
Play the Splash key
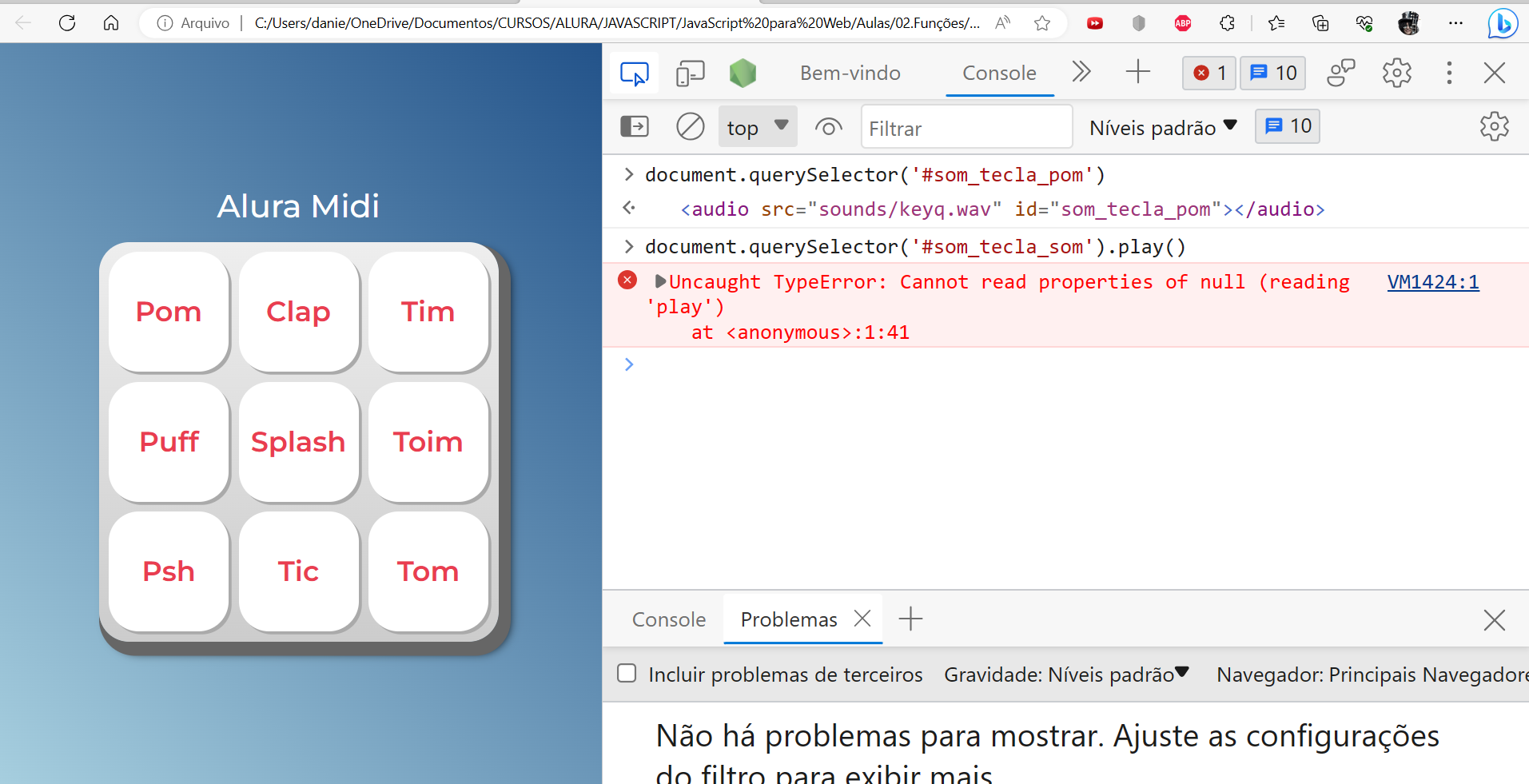[x=298, y=442]
